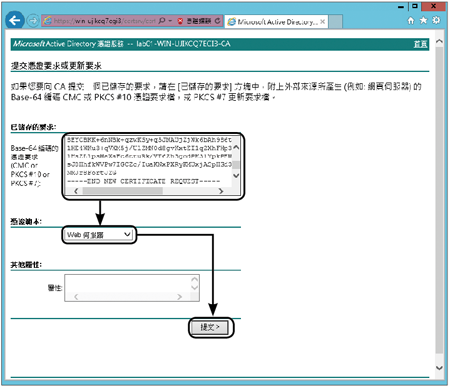The height and width of the screenshot is (388, 450).
Task: Click the URL text in address bar
Action: click(x=104, y=21)
